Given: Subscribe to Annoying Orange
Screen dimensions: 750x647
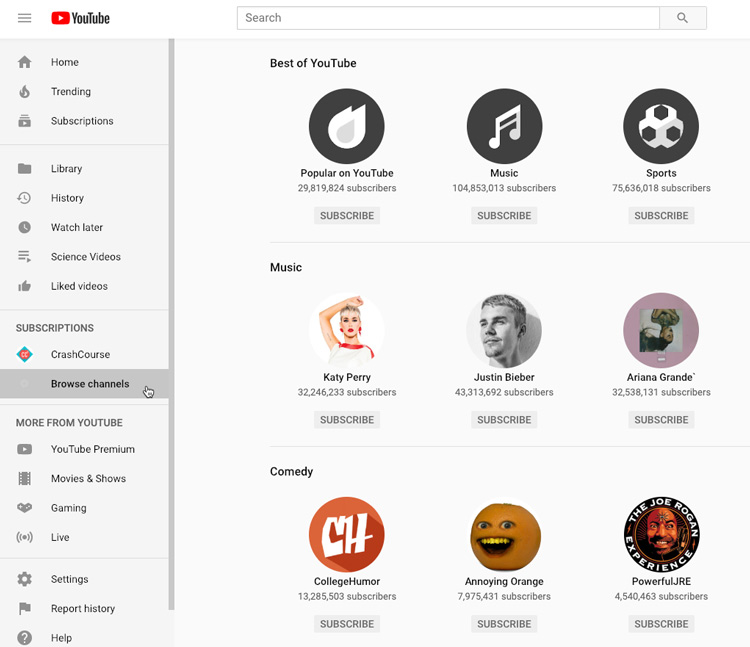Looking at the screenshot, I should pyautogui.click(x=504, y=624).
